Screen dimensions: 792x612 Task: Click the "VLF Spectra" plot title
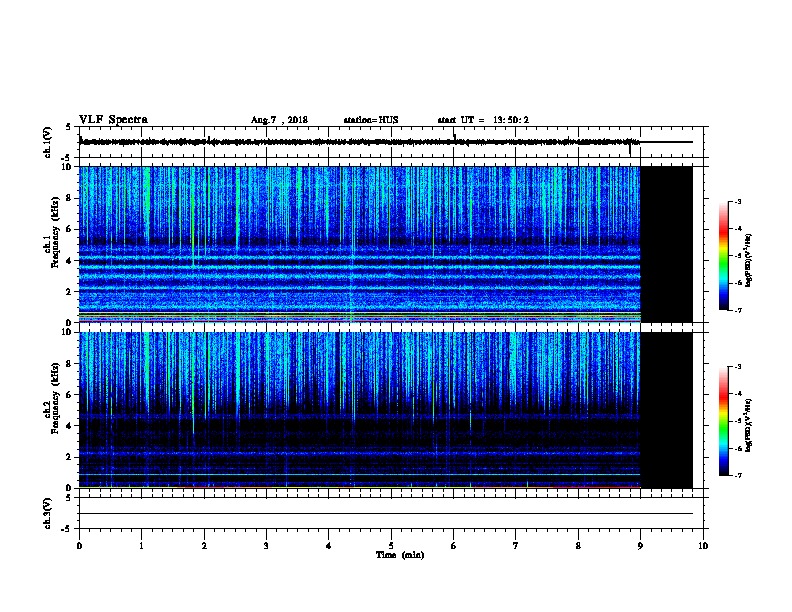pos(113,120)
